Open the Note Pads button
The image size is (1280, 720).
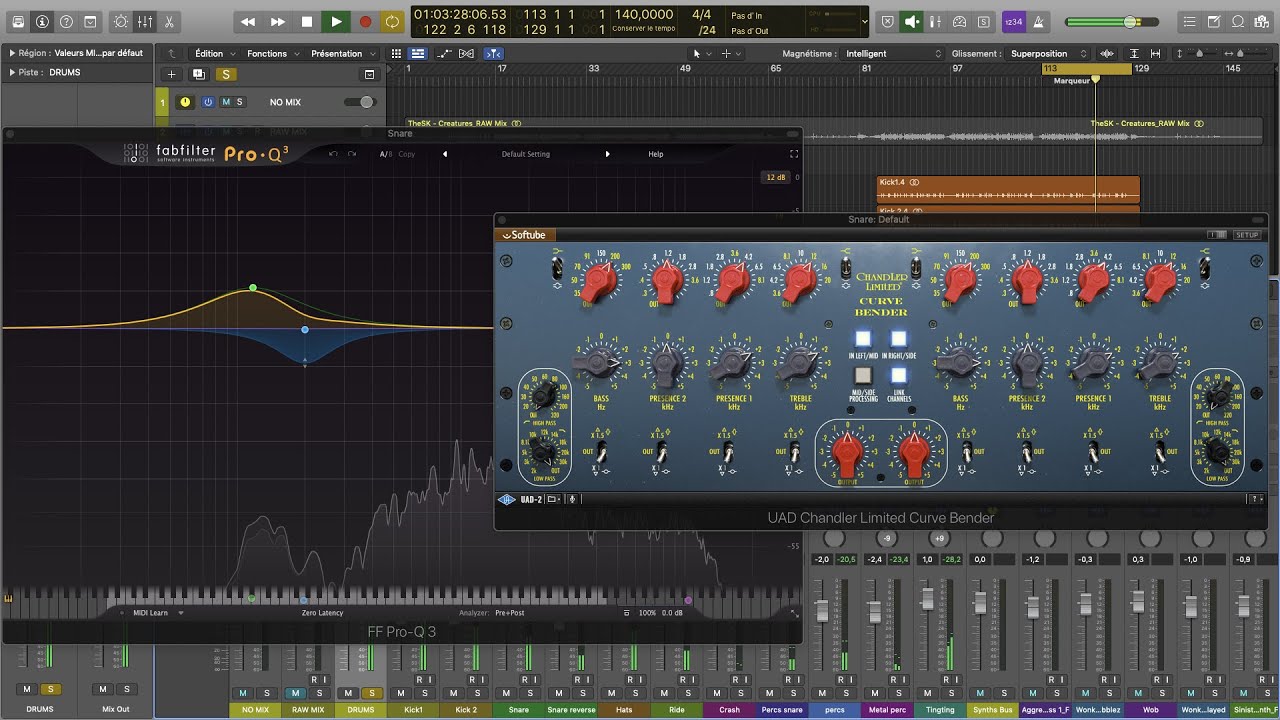[1214, 21]
